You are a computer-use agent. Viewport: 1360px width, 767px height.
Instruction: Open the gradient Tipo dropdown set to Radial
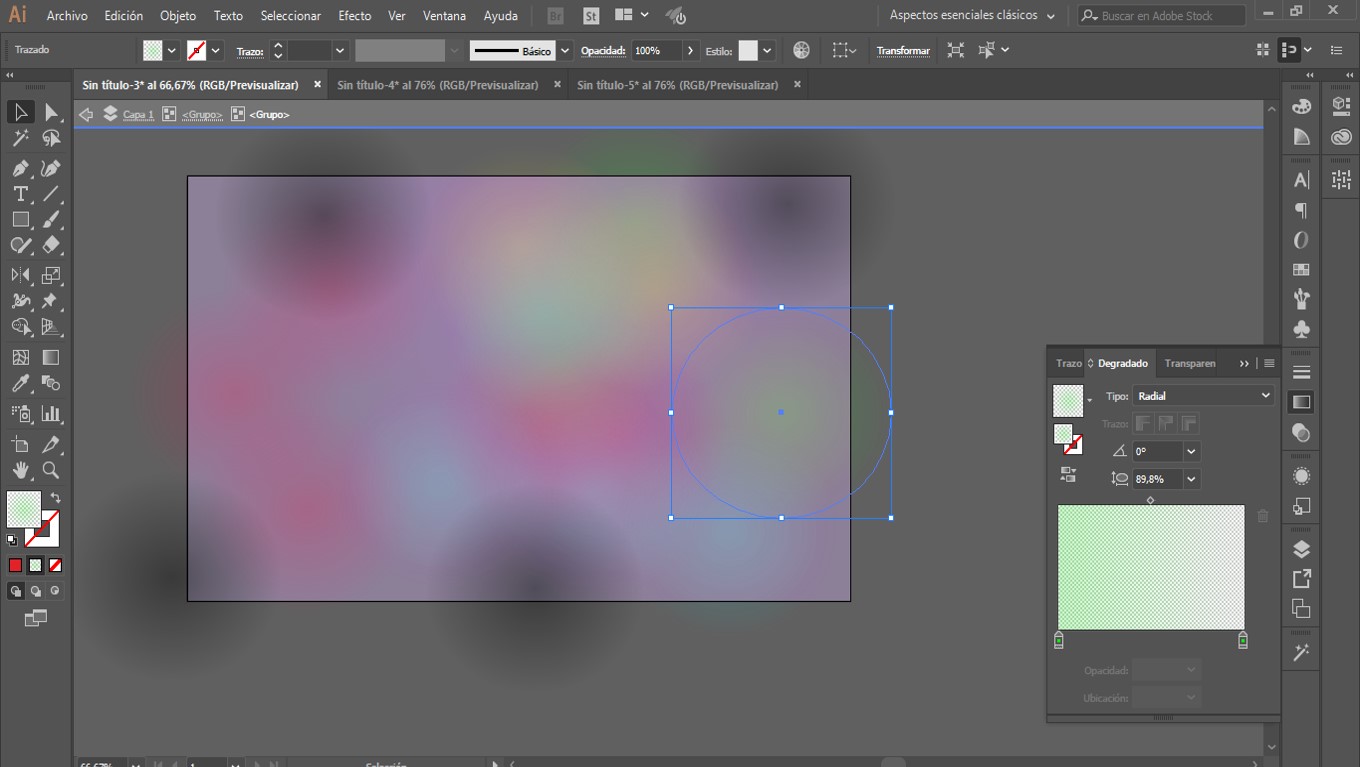pyautogui.click(x=1203, y=396)
